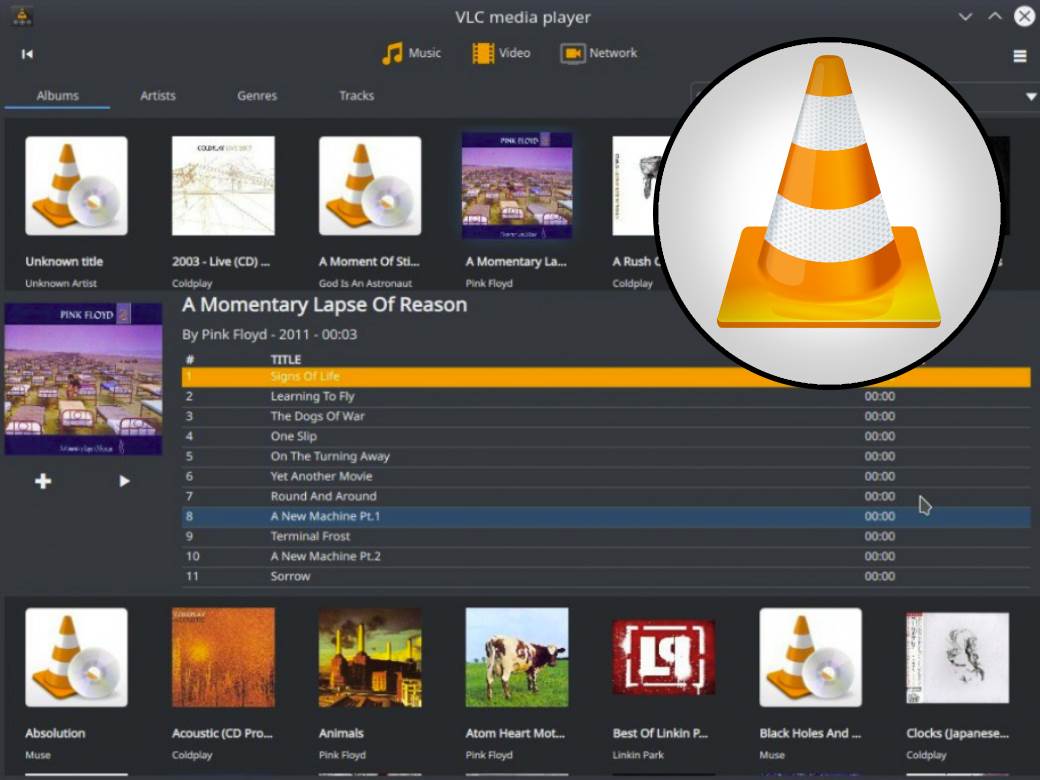This screenshot has width=1040, height=780.
Task: Open the Network section
Action: tap(598, 53)
